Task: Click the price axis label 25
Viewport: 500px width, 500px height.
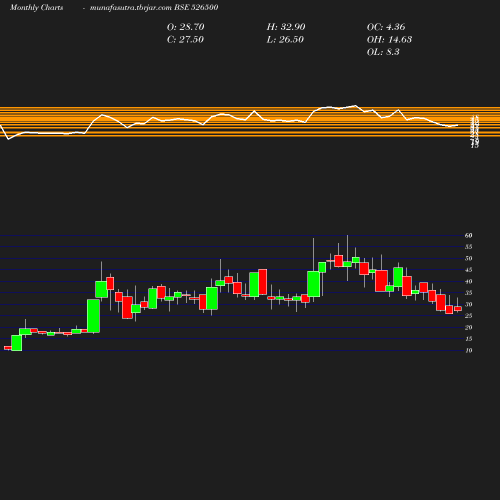Action: point(469,316)
